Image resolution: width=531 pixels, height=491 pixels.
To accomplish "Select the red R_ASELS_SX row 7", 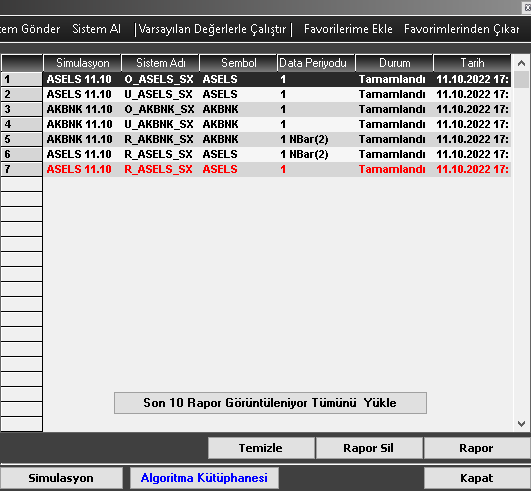I will [277, 169].
